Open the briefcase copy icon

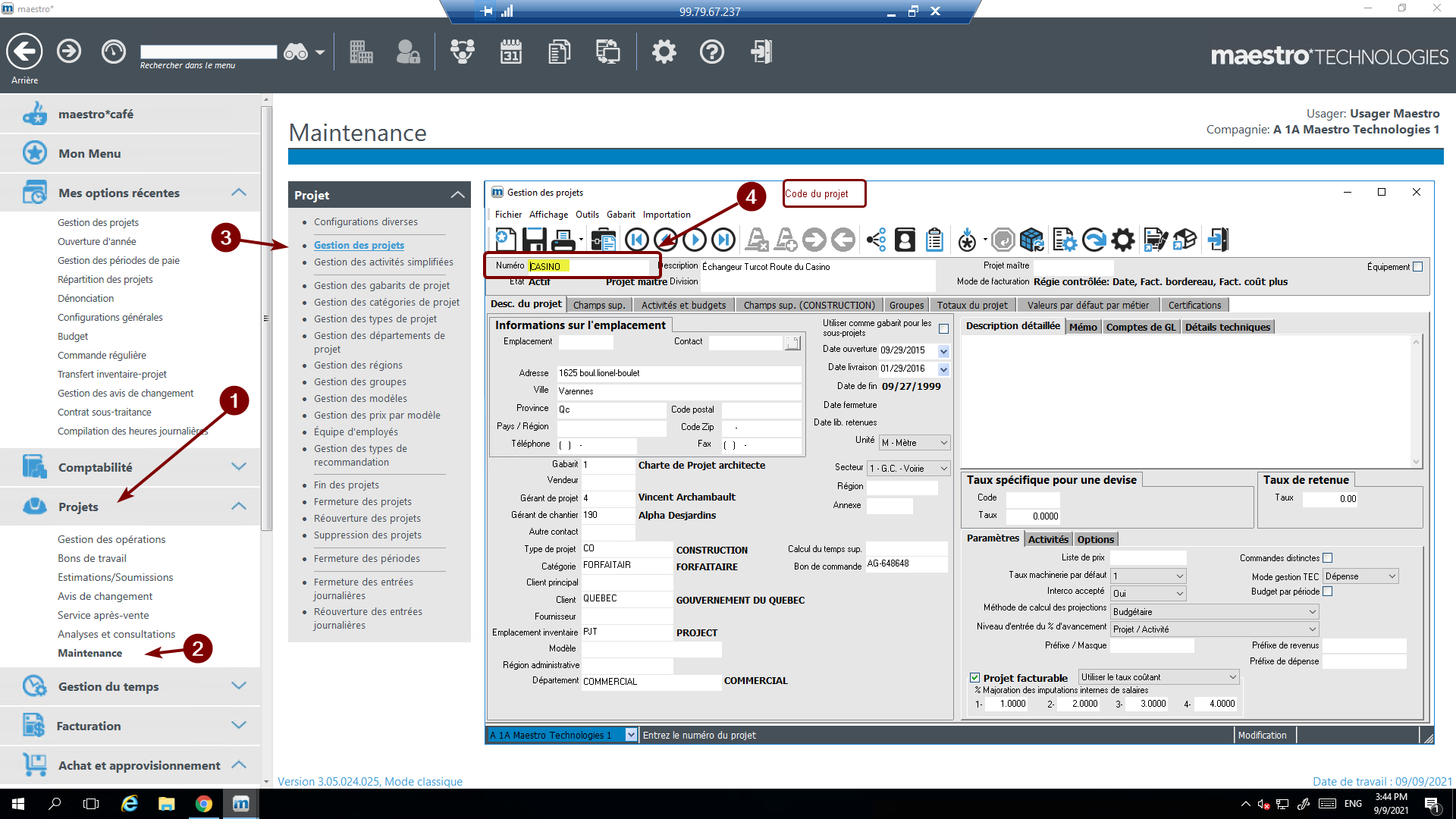pos(603,240)
